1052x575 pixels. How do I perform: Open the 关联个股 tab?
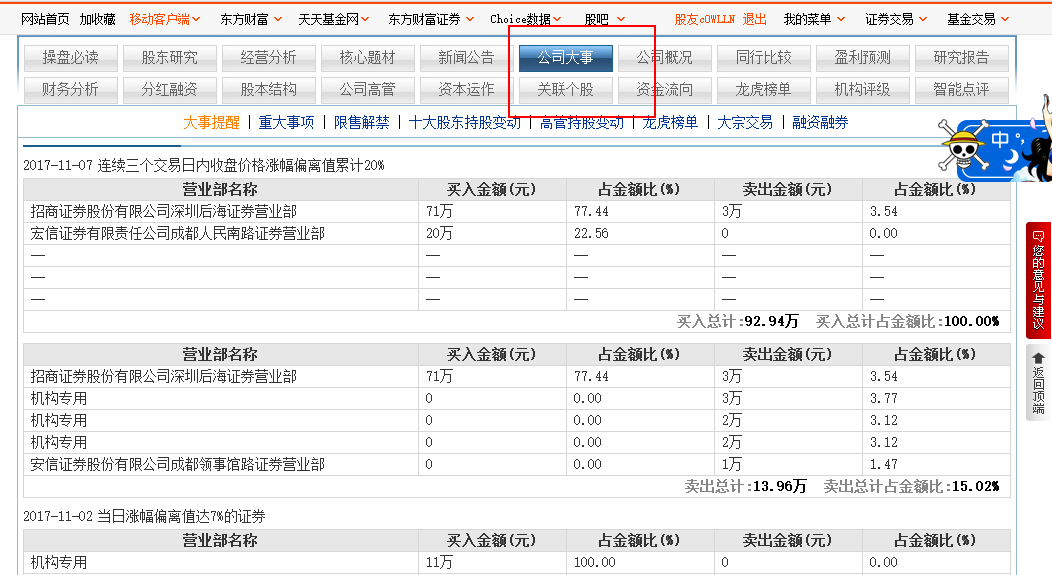click(x=566, y=90)
